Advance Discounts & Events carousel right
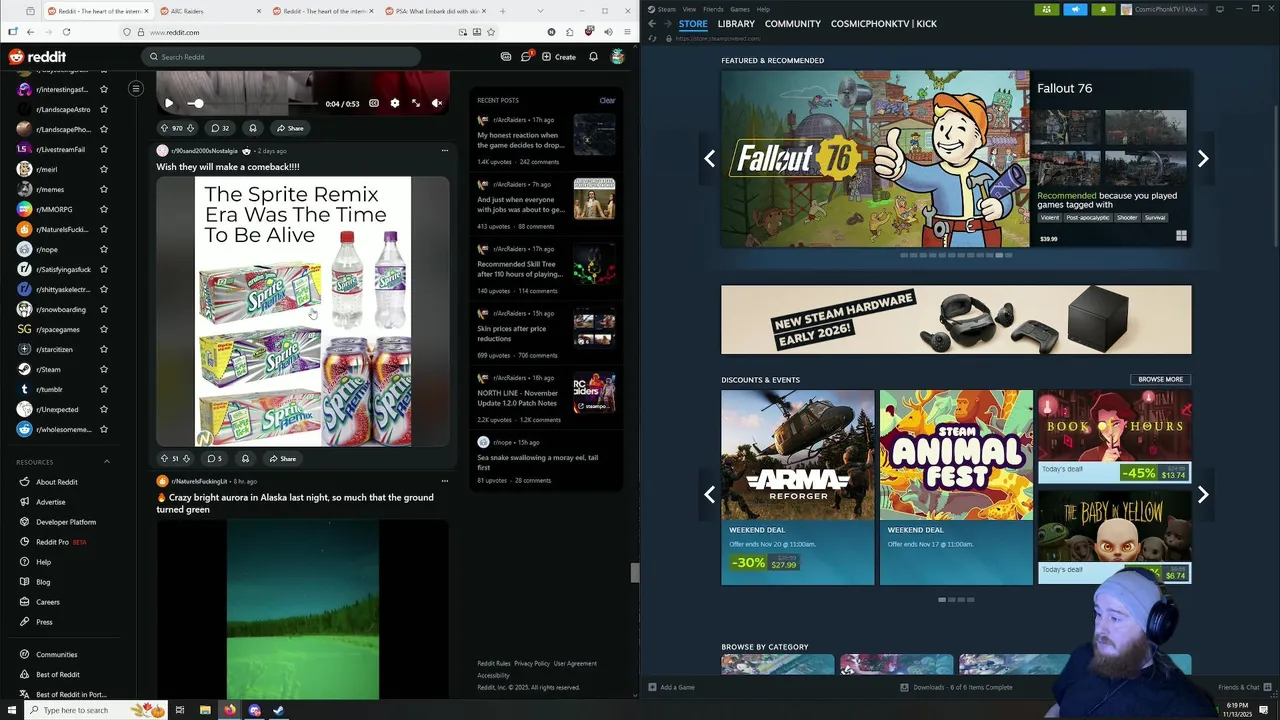 [x=1203, y=494]
